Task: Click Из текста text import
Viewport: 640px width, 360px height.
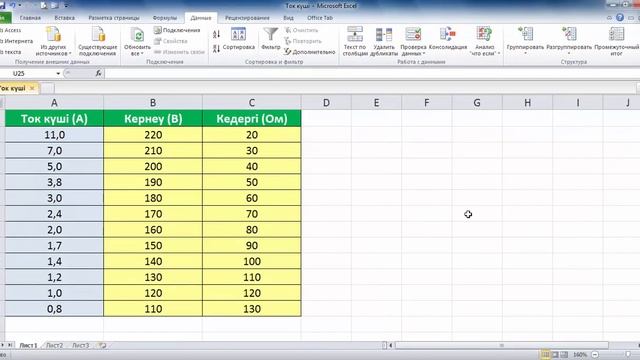Action: (11, 52)
